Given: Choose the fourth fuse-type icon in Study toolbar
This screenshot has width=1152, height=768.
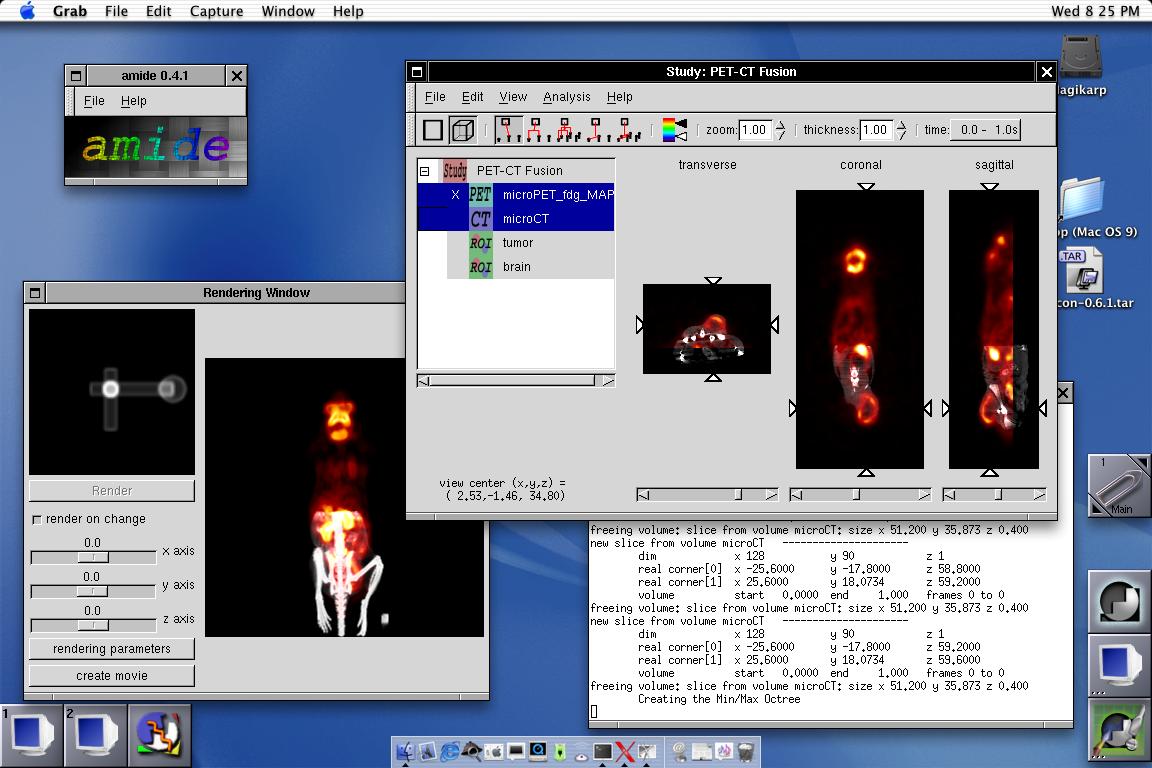Looking at the screenshot, I should pos(596,129).
